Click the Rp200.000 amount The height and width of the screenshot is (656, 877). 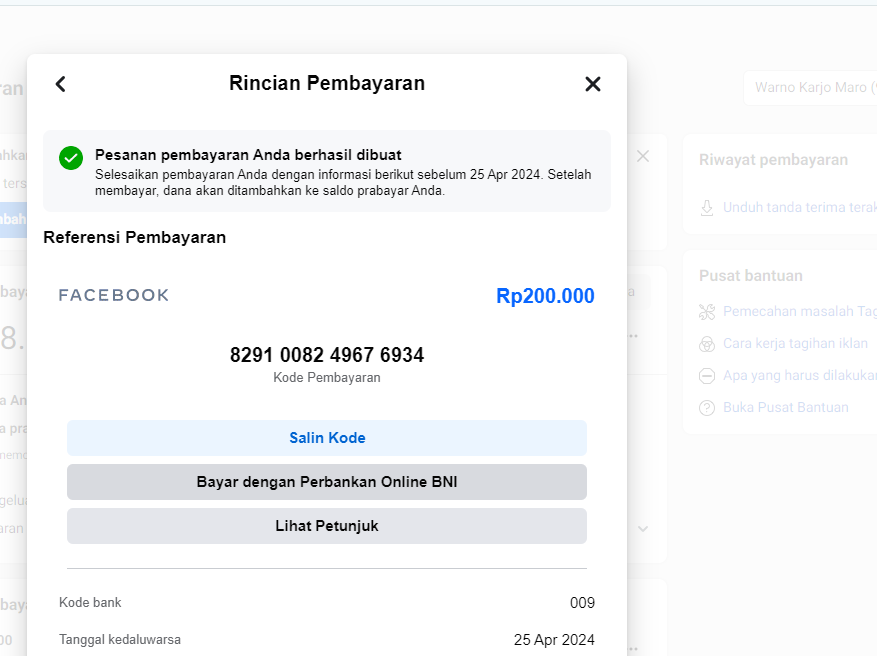545,296
